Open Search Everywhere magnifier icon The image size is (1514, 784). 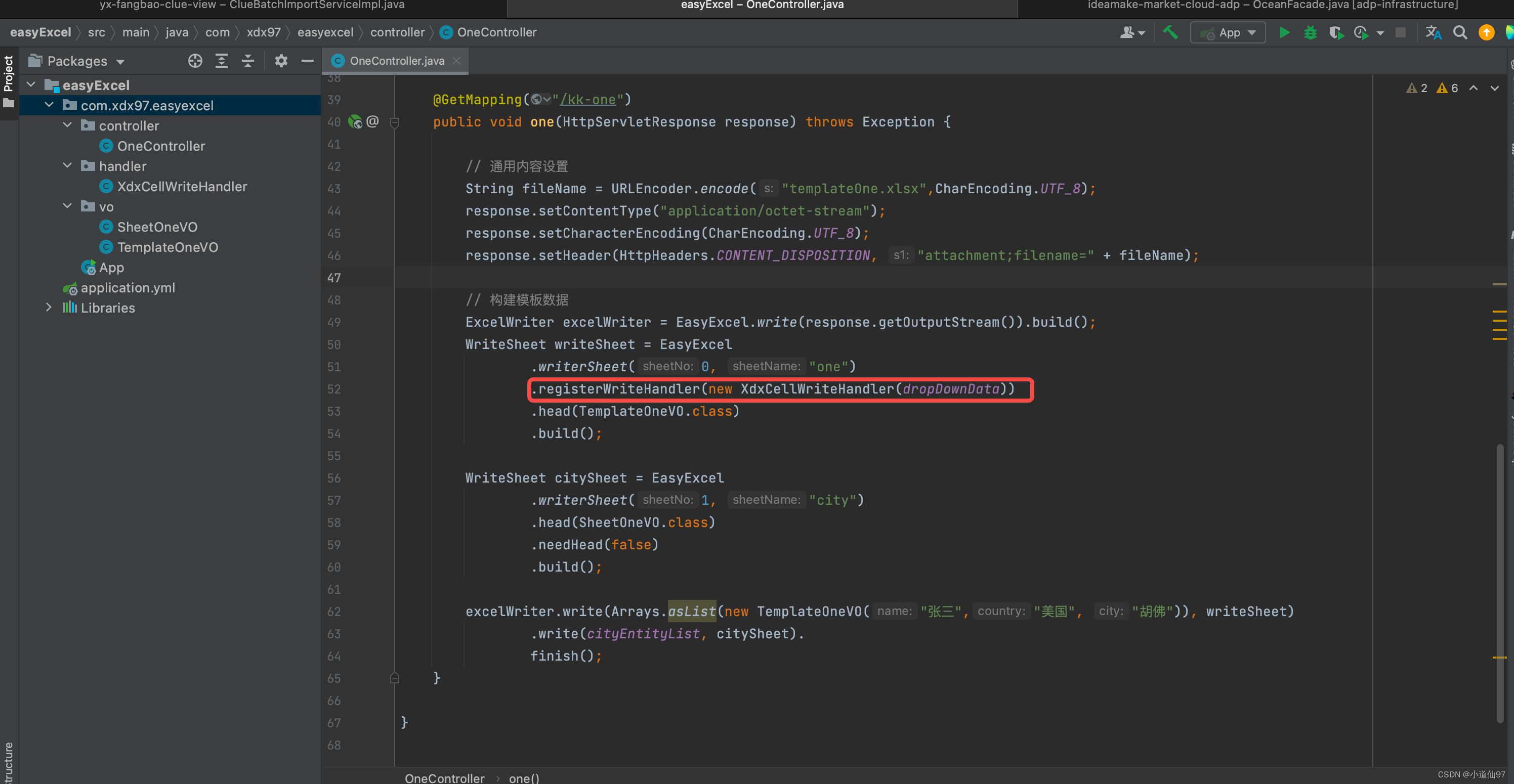click(1460, 33)
